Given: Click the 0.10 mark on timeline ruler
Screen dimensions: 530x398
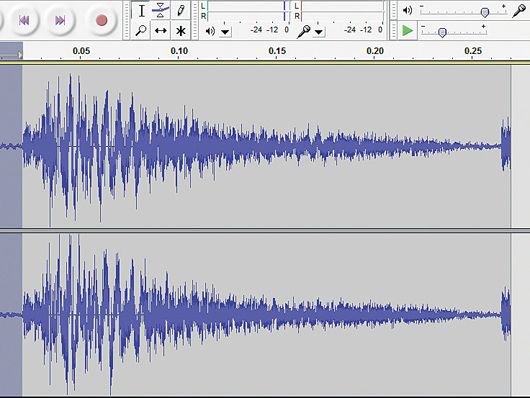Looking at the screenshot, I should click(179, 51).
